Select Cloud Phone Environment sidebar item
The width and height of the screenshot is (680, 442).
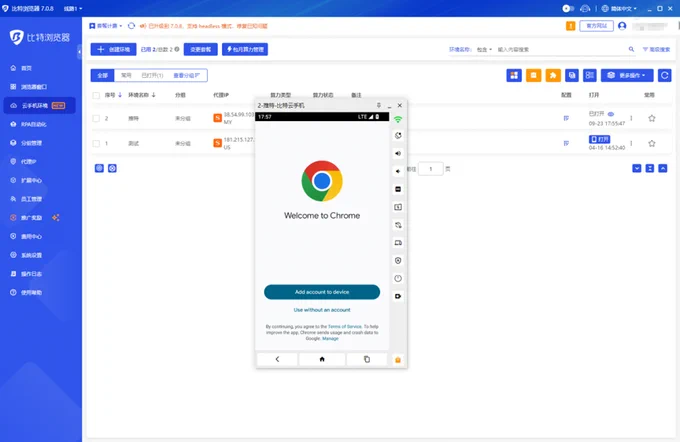coord(39,105)
